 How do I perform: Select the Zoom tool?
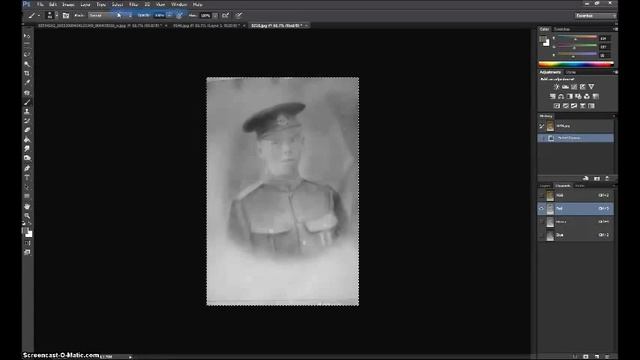point(27,216)
